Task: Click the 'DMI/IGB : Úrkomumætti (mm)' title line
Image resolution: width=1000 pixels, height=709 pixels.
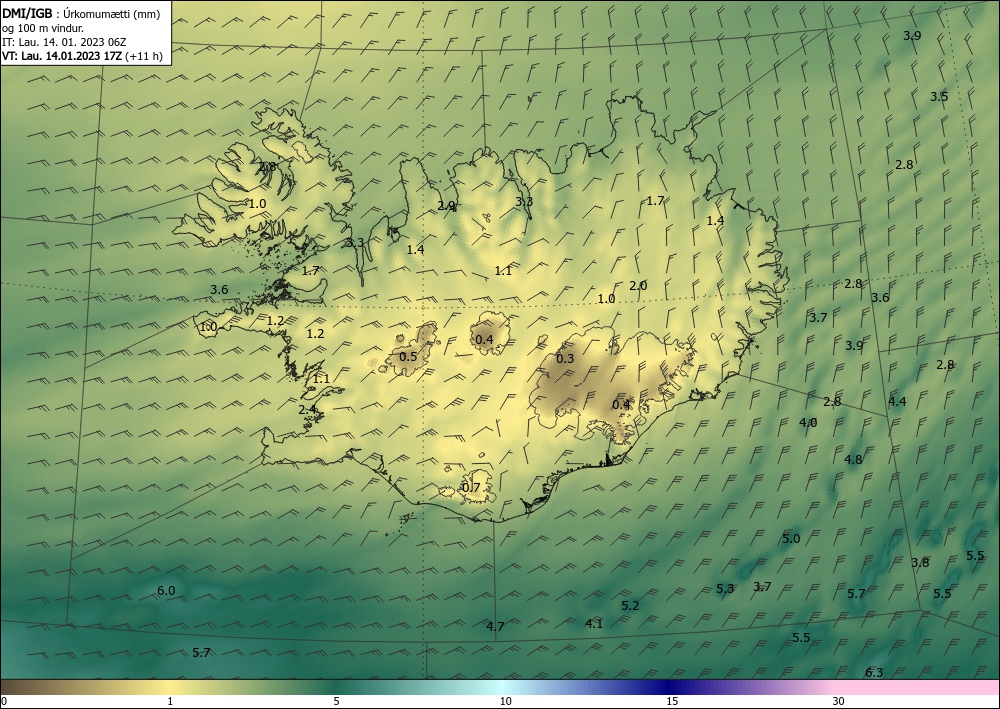Action: 81,14
